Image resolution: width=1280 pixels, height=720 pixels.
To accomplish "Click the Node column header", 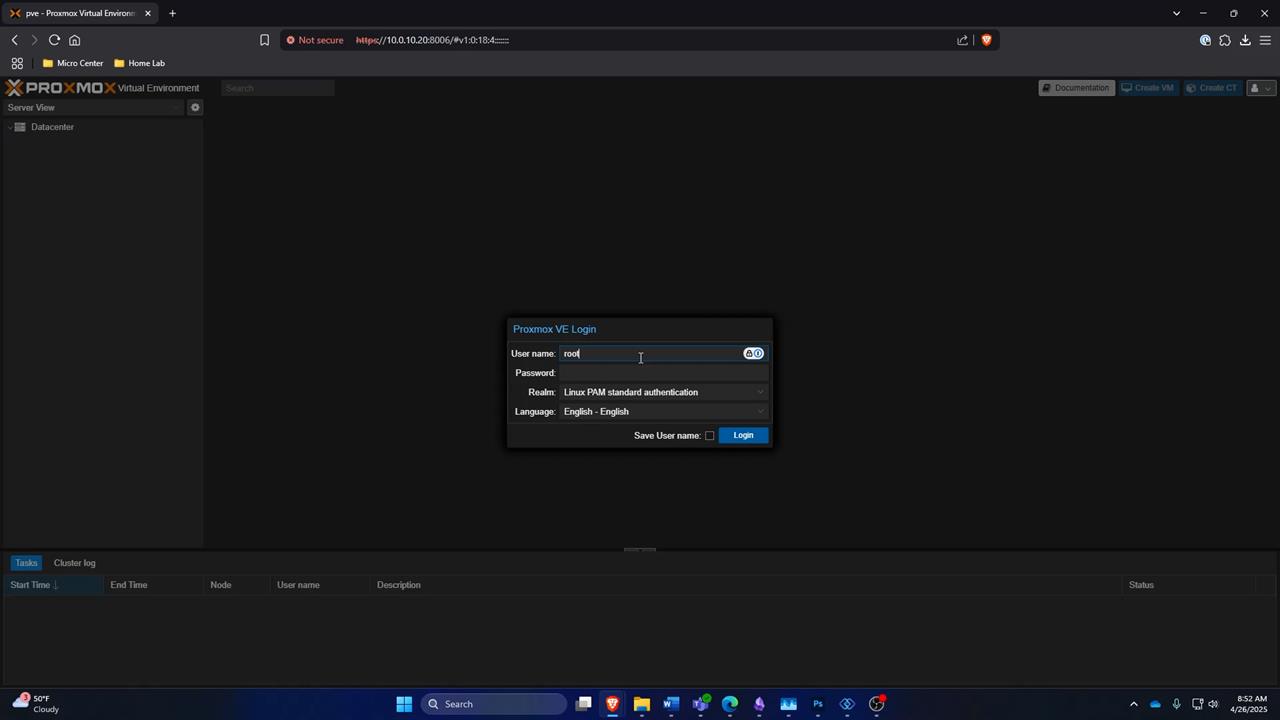I will (236, 585).
